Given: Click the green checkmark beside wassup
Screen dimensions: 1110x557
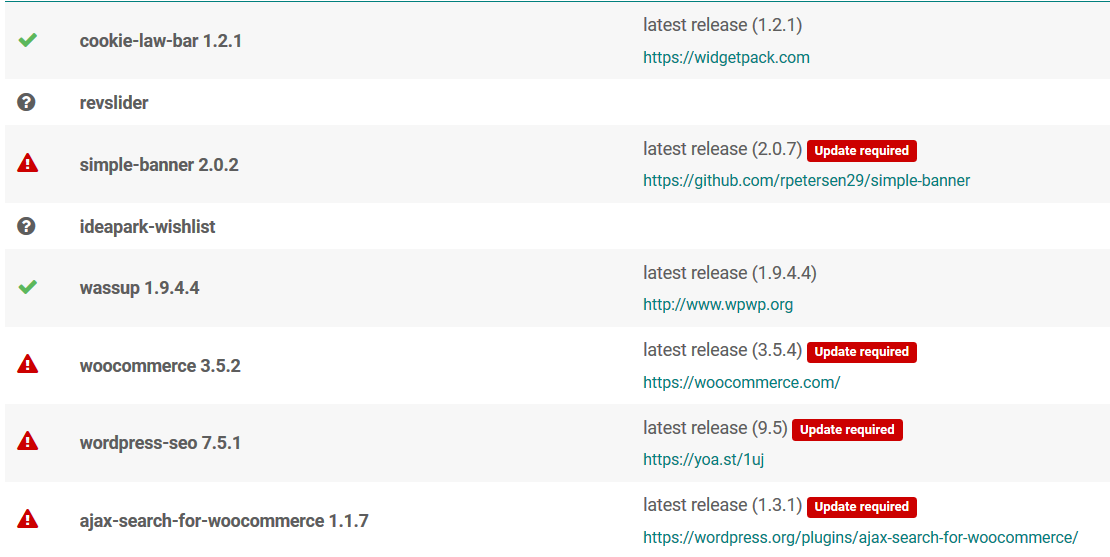Looking at the screenshot, I should coord(28,287).
